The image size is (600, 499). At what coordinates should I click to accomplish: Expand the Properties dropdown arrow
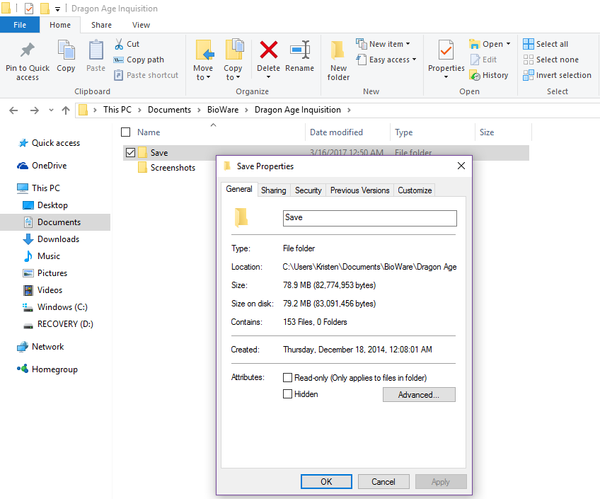click(446, 77)
